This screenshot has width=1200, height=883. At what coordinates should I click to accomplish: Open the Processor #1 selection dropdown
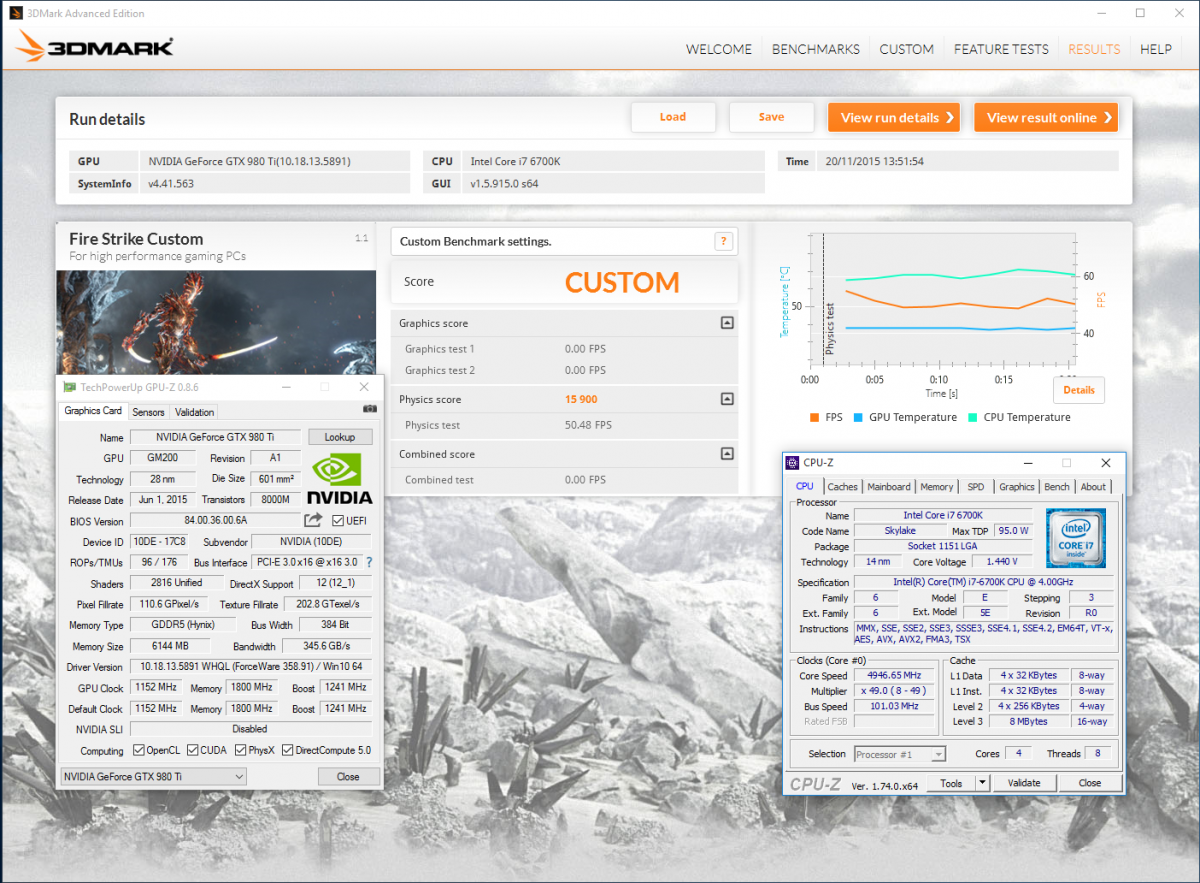click(900, 754)
